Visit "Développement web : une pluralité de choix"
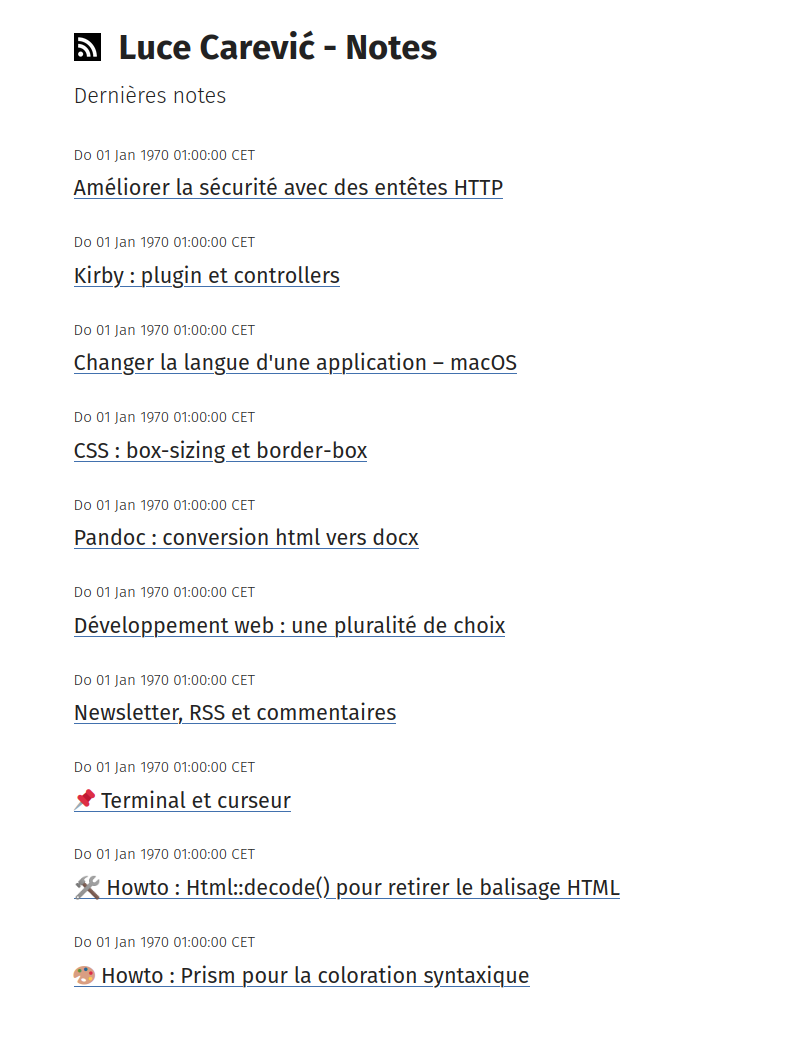This screenshot has height=1053, width=792. 289,626
